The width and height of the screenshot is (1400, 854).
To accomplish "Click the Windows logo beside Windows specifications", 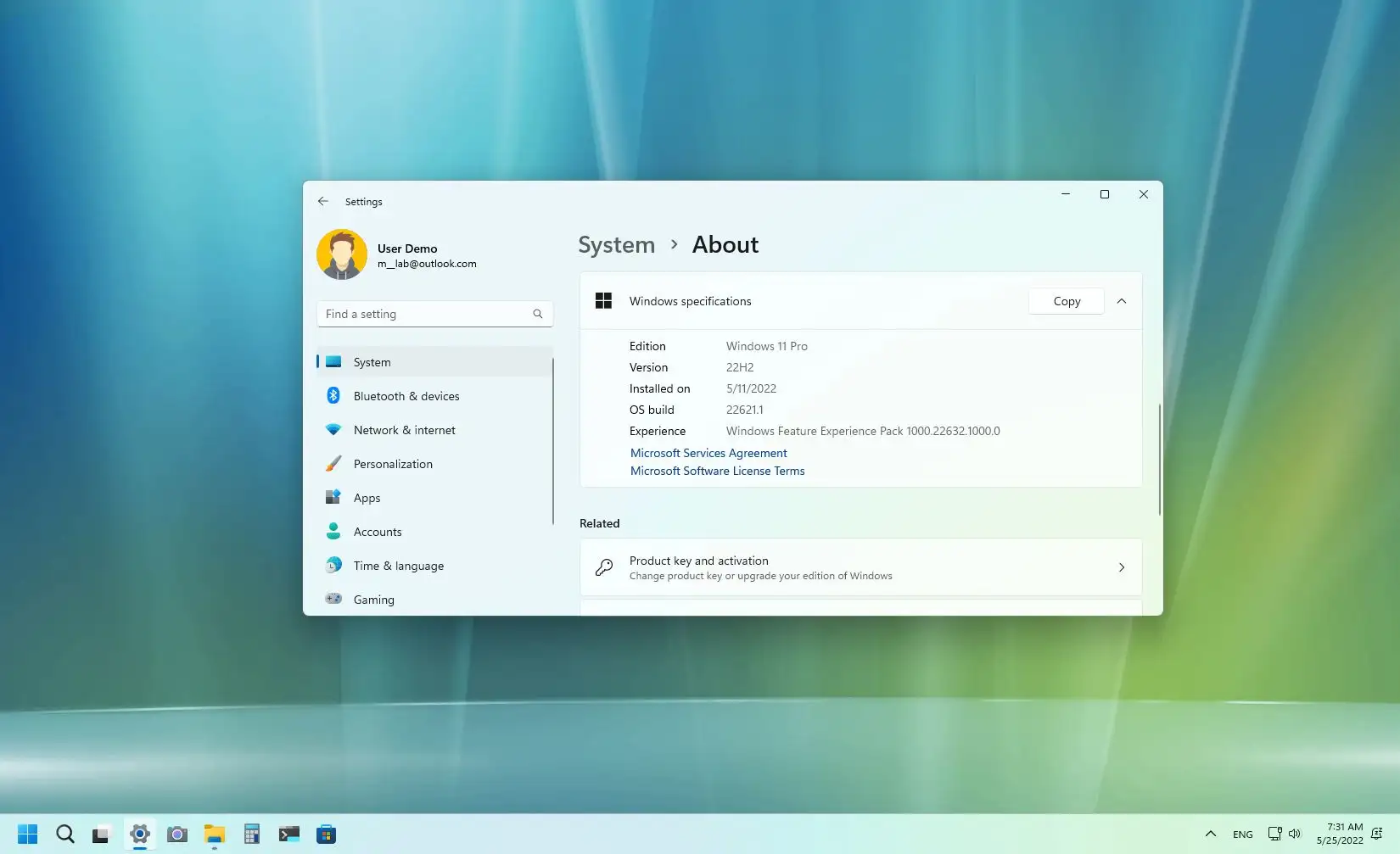I will (603, 301).
